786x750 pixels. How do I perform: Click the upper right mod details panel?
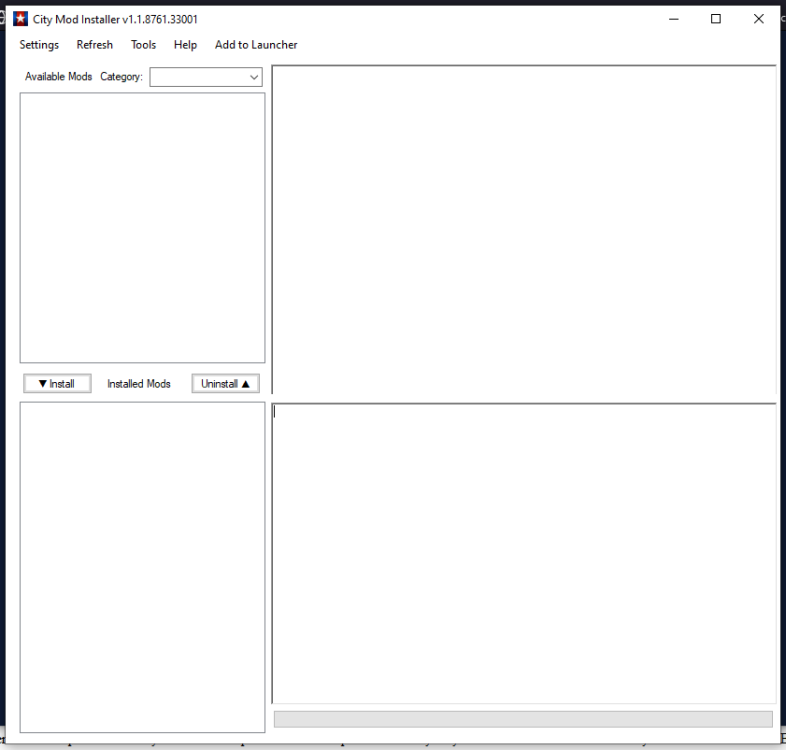(524, 230)
